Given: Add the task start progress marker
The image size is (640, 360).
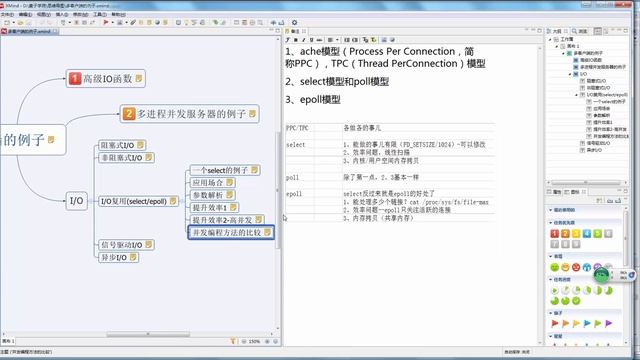Looking at the screenshot, I should [554, 291].
